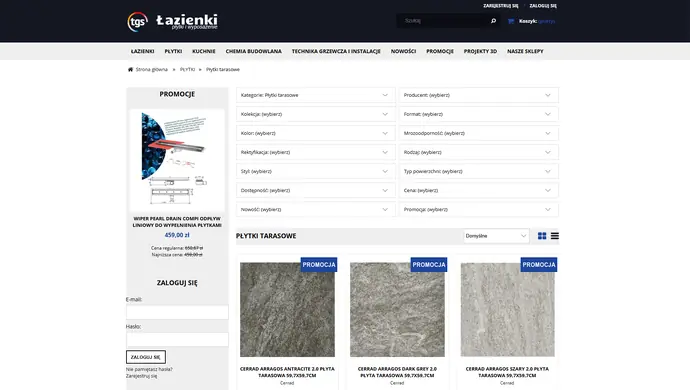690x390 pixels.
Task: Click PROMOCJA badge on Dark Grey tile
Action: point(429,265)
